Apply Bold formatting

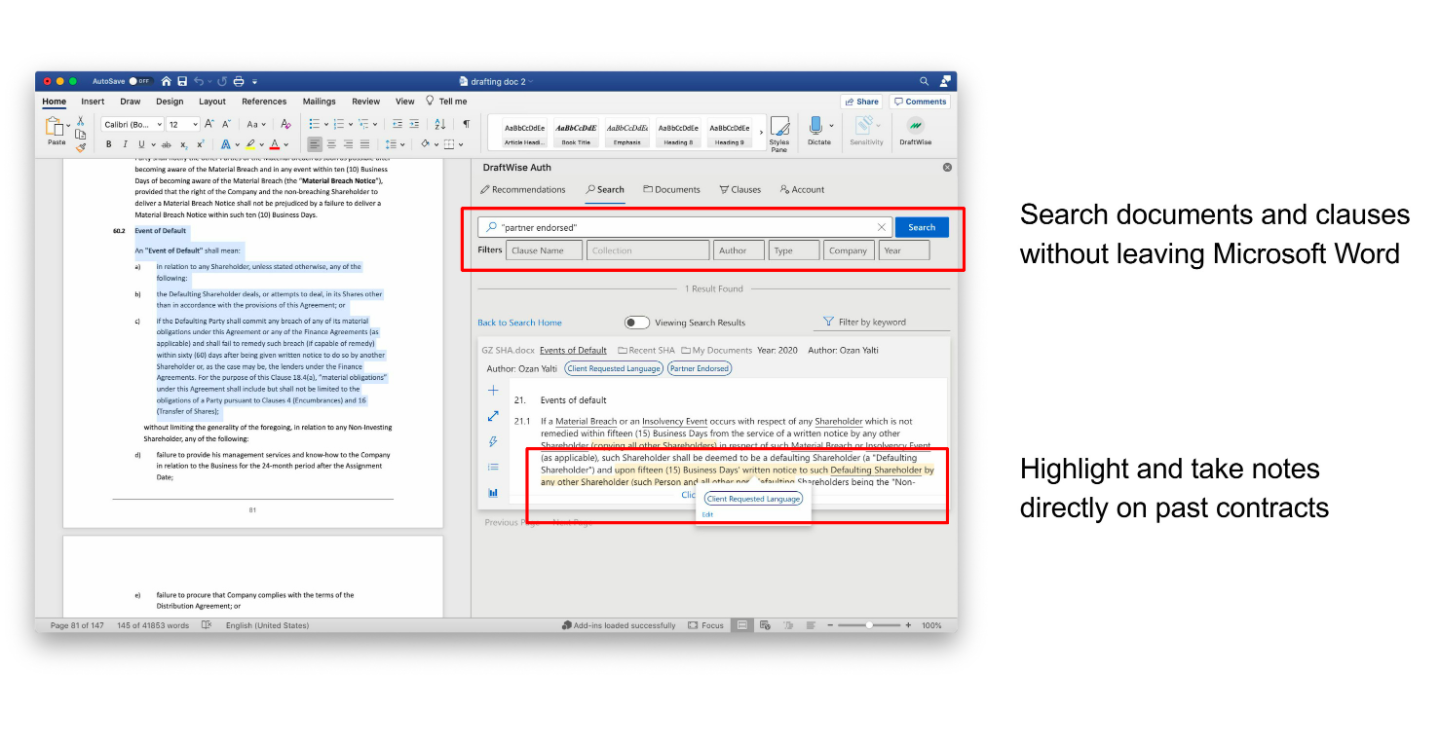pos(108,144)
